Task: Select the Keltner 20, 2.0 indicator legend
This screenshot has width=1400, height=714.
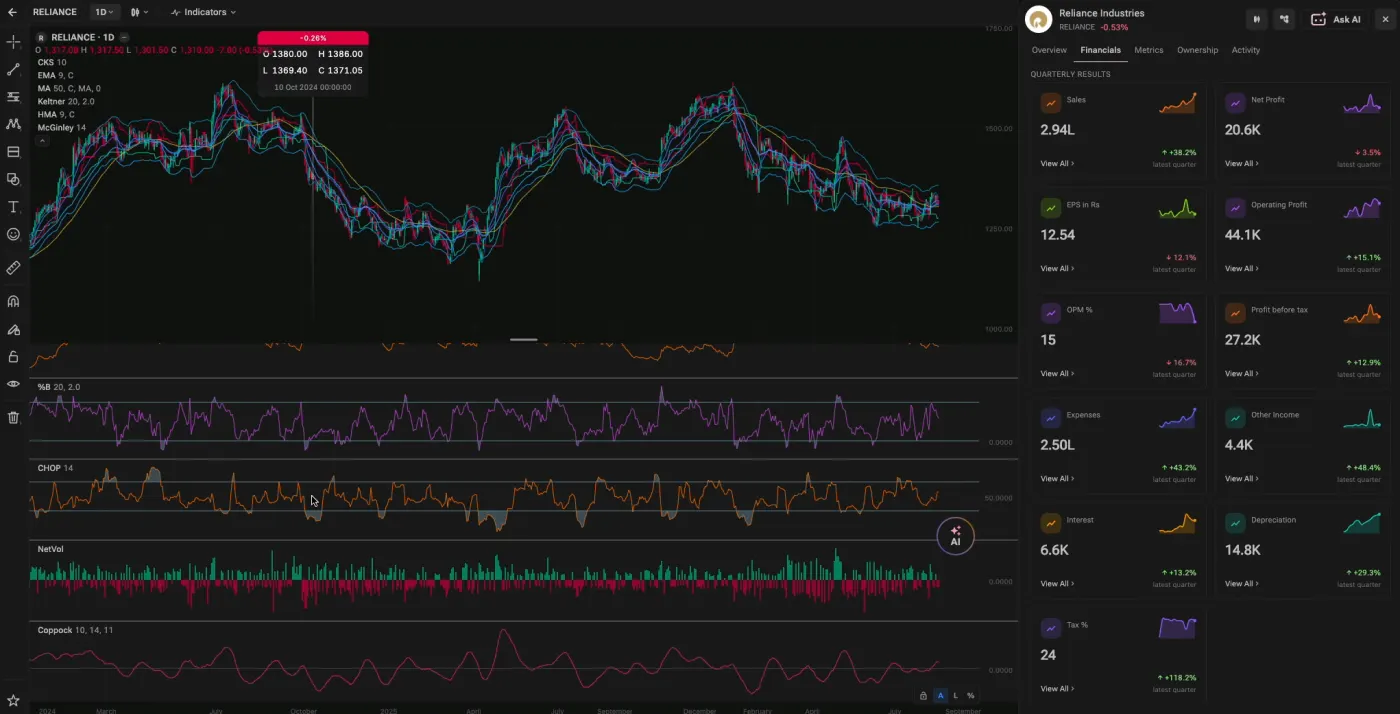Action: tap(66, 101)
